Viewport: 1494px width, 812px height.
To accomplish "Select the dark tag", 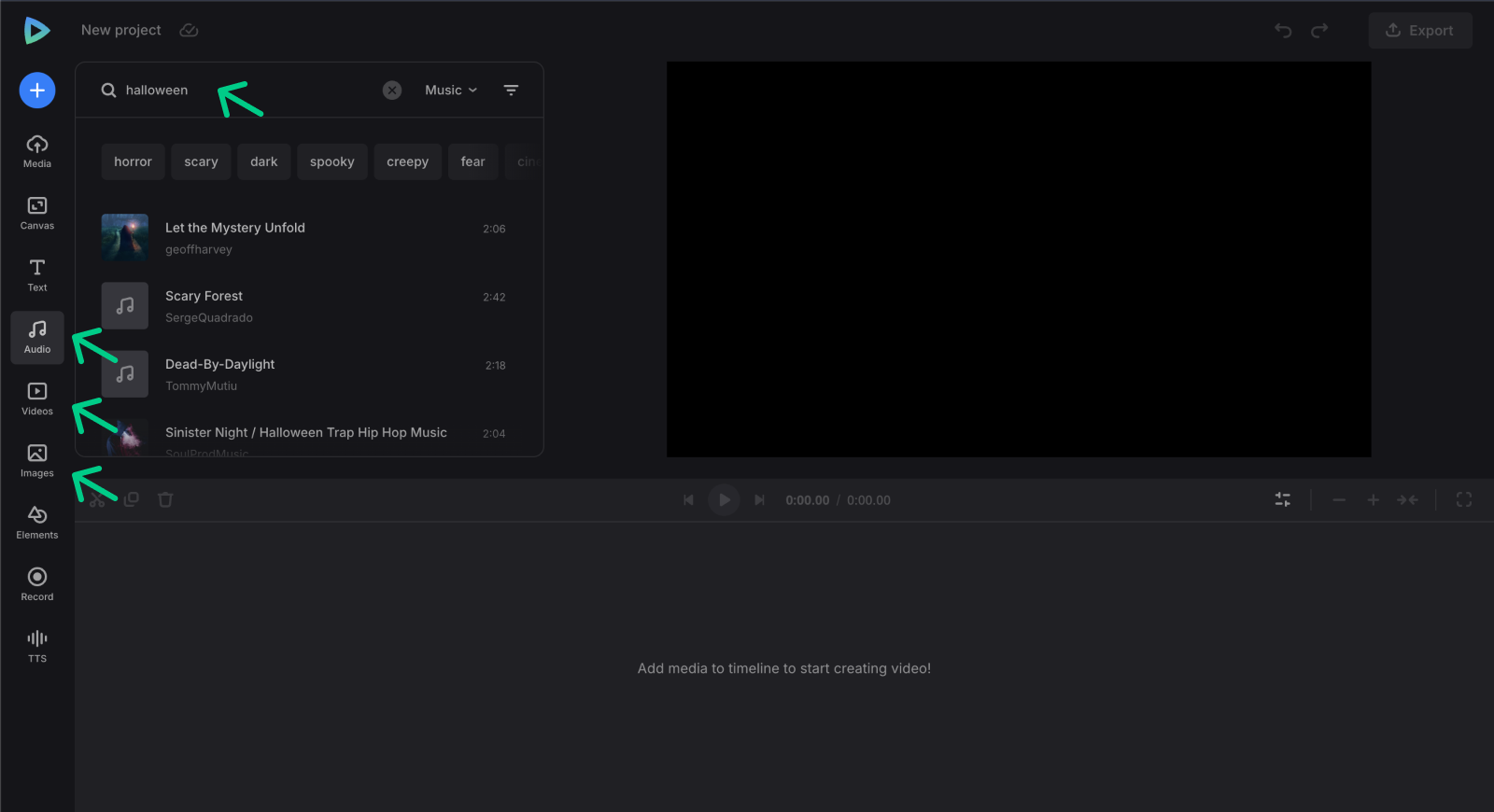I will [264, 161].
